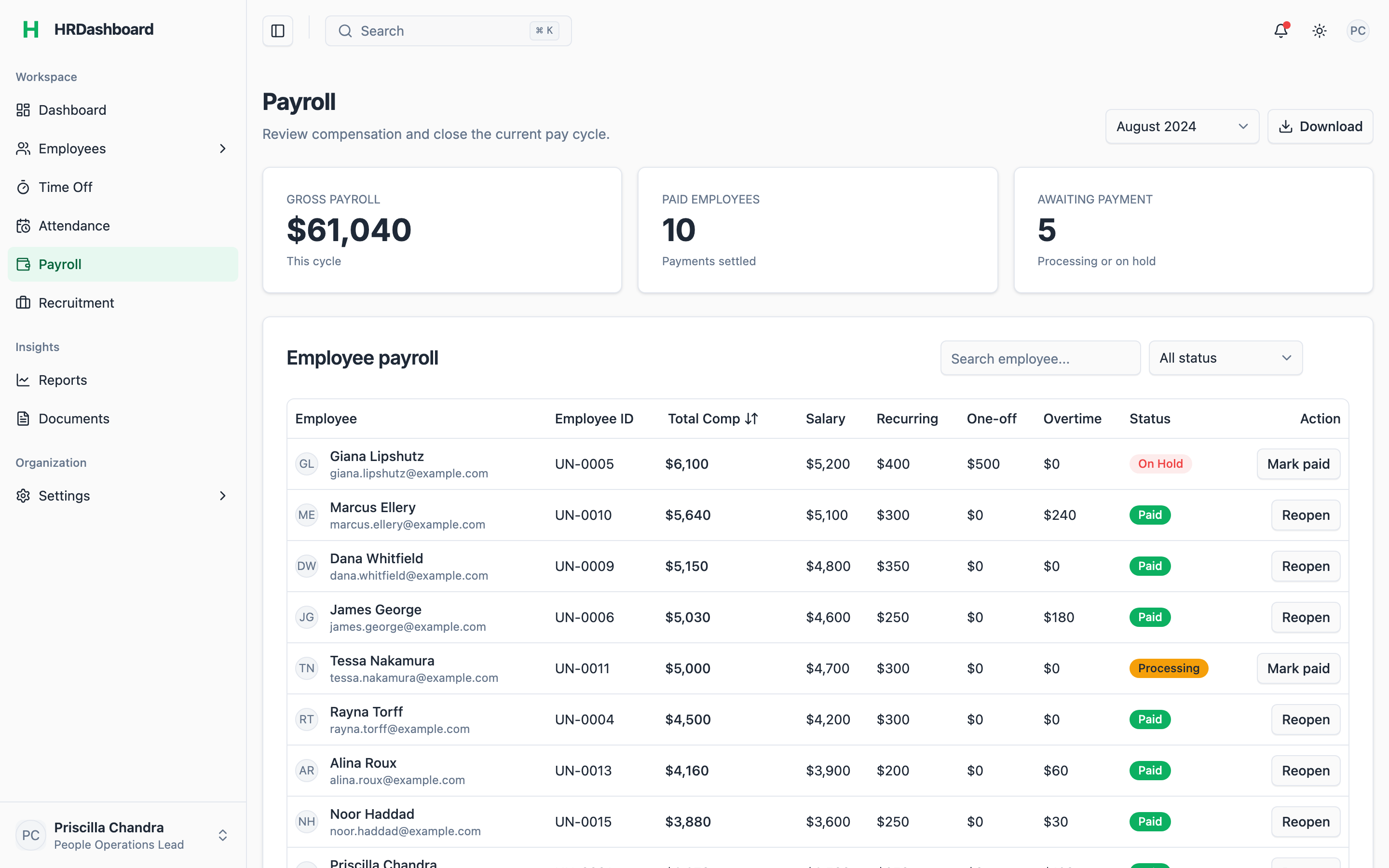Viewport: 1389px width, 868px height.
Task: Reopen Alina Roux's payment
Action: [x=1306, y=771]
